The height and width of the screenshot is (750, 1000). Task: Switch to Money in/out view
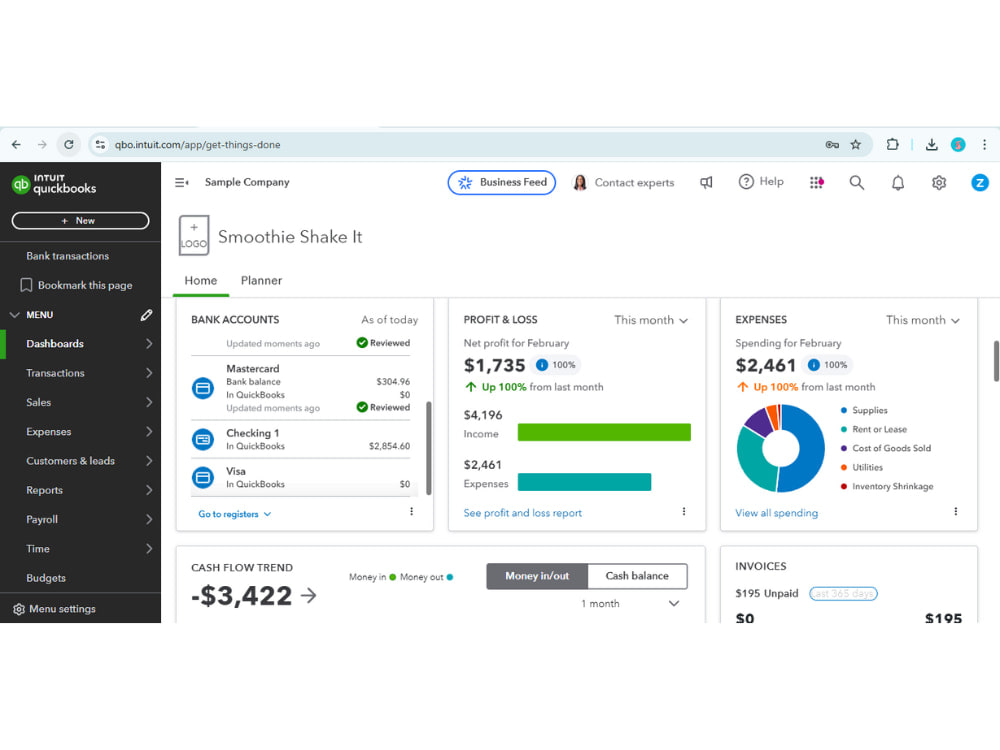point(537,576)
